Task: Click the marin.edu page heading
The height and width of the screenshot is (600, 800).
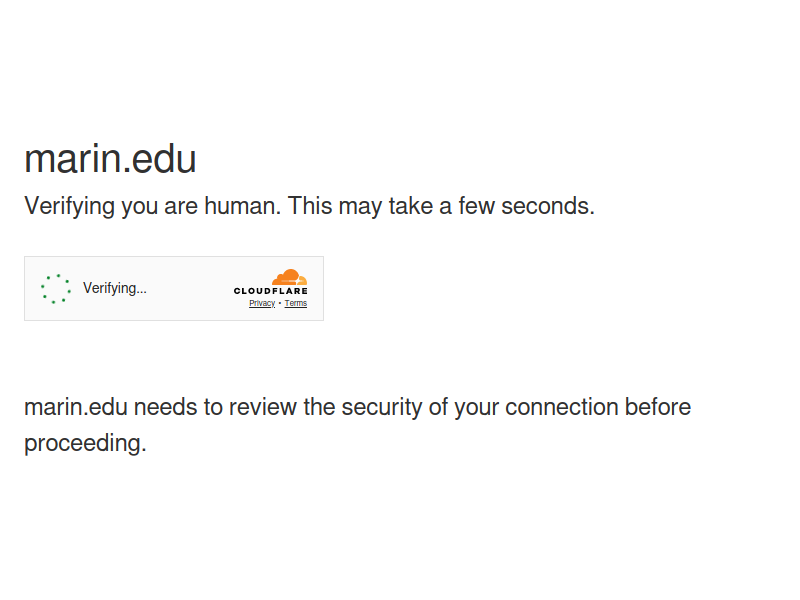Action: pyautogui.click(x=110, y=159)
